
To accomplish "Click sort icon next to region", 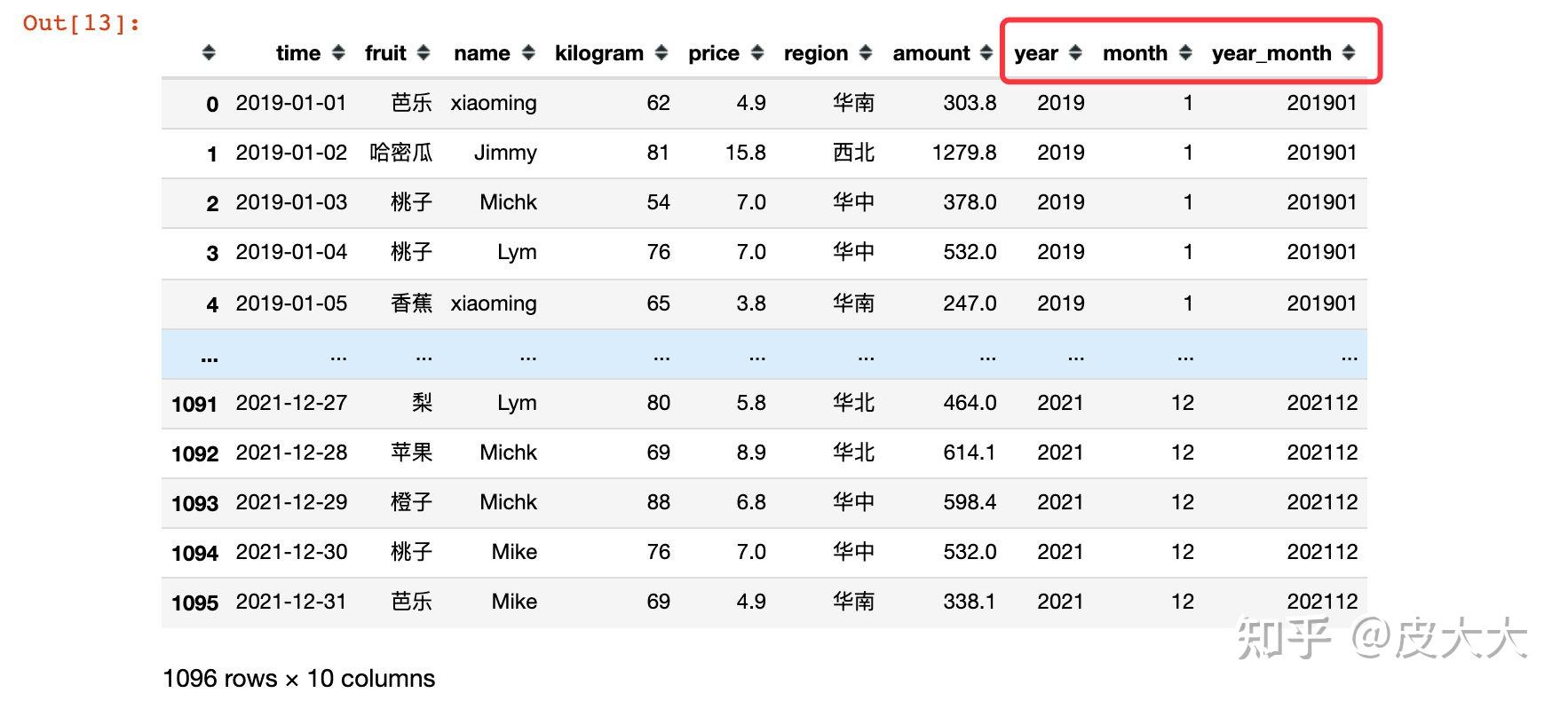I will point(867,53).
